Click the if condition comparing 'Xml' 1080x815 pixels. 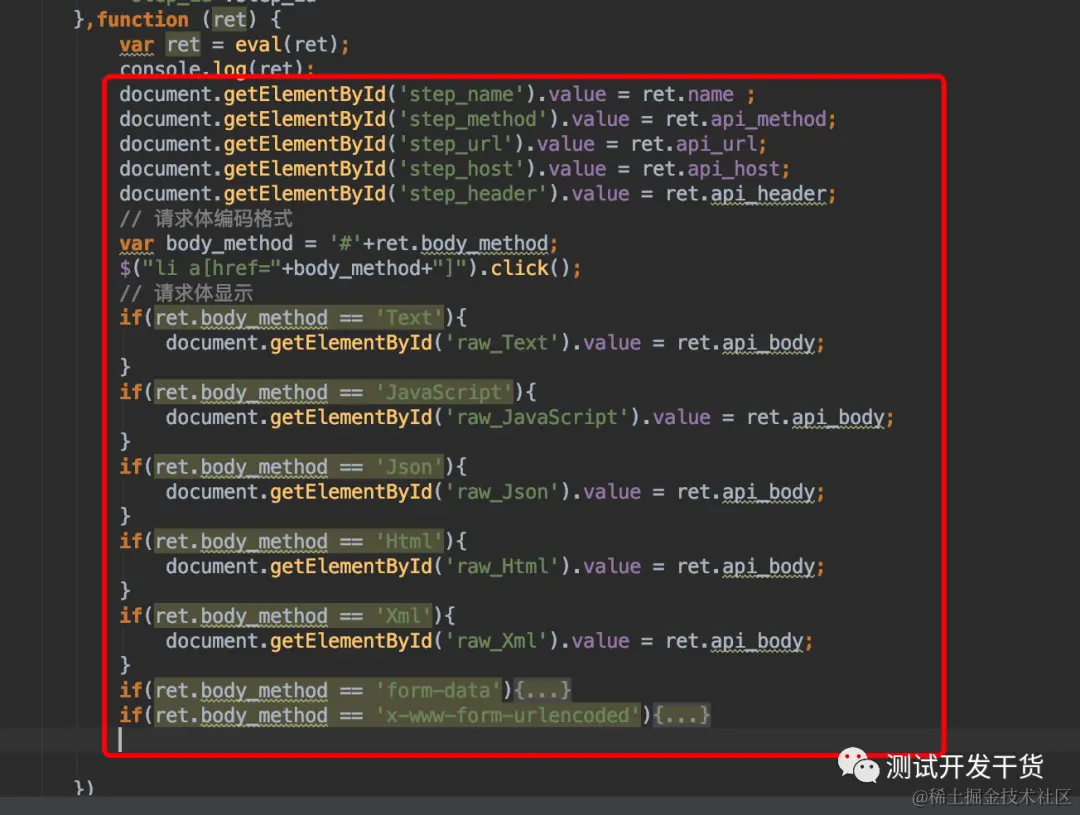pyautogui.click(x=293, y=615)
